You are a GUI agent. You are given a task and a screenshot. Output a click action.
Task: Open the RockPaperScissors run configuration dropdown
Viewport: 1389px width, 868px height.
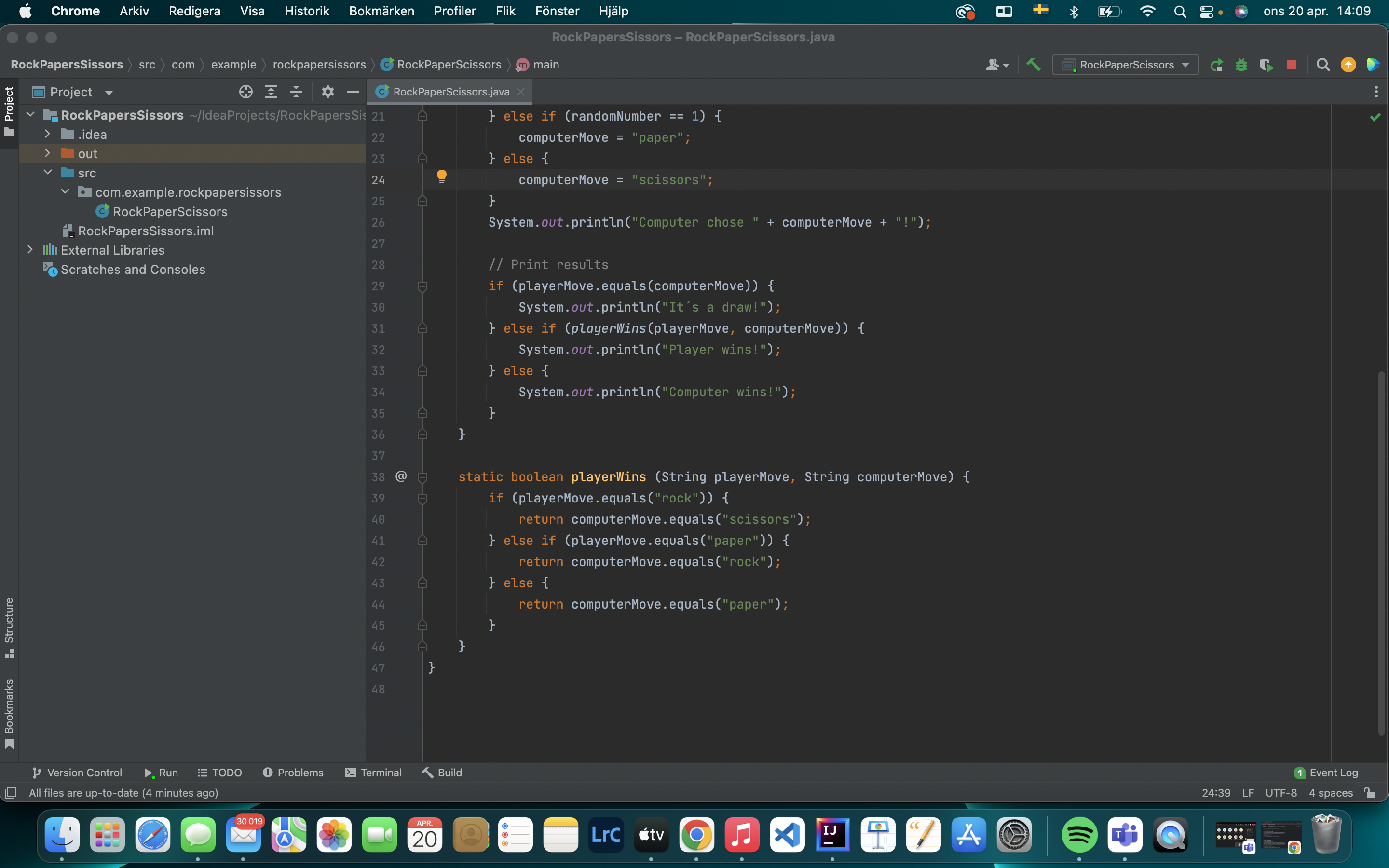coord(1125,65)
